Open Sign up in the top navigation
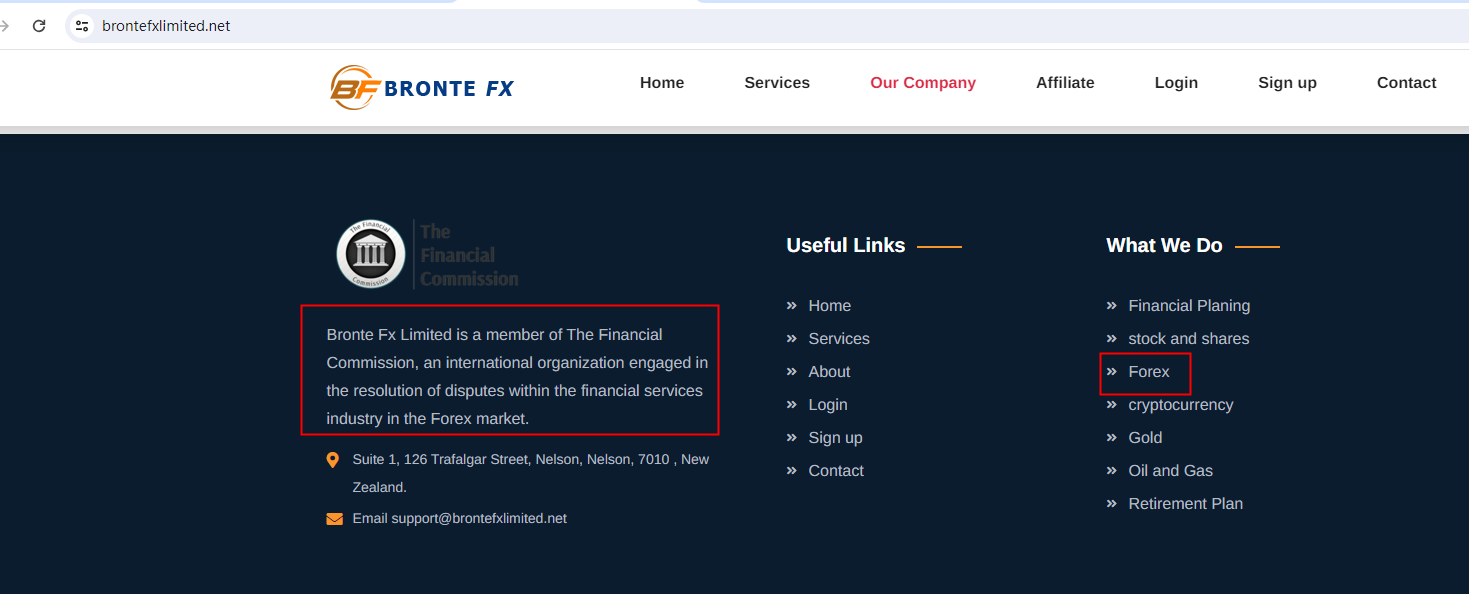Viewport: 1469px width, 594px height. (x=1287, y=83)
